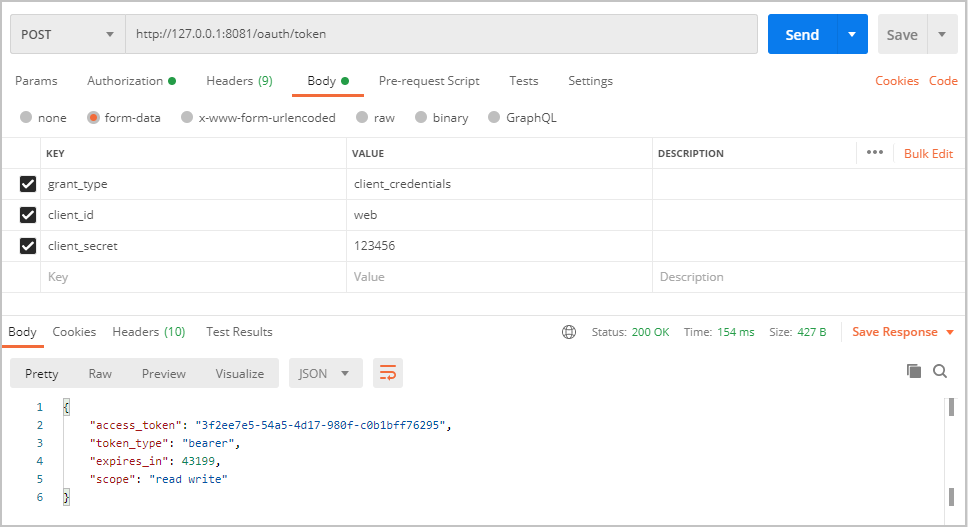Select the Visualize response view
The height and width of the screenshot is (527, 968).
pyautogui.click(x=240, y=373)
